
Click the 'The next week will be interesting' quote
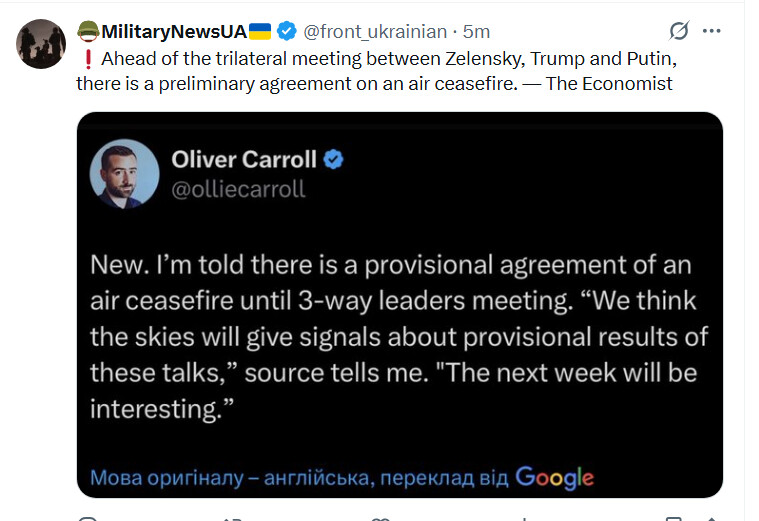(x=393, y=391)
